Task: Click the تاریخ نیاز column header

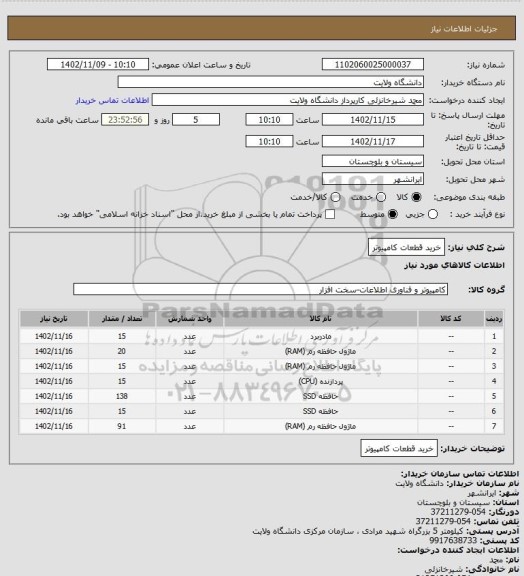Action: [54, 319]
